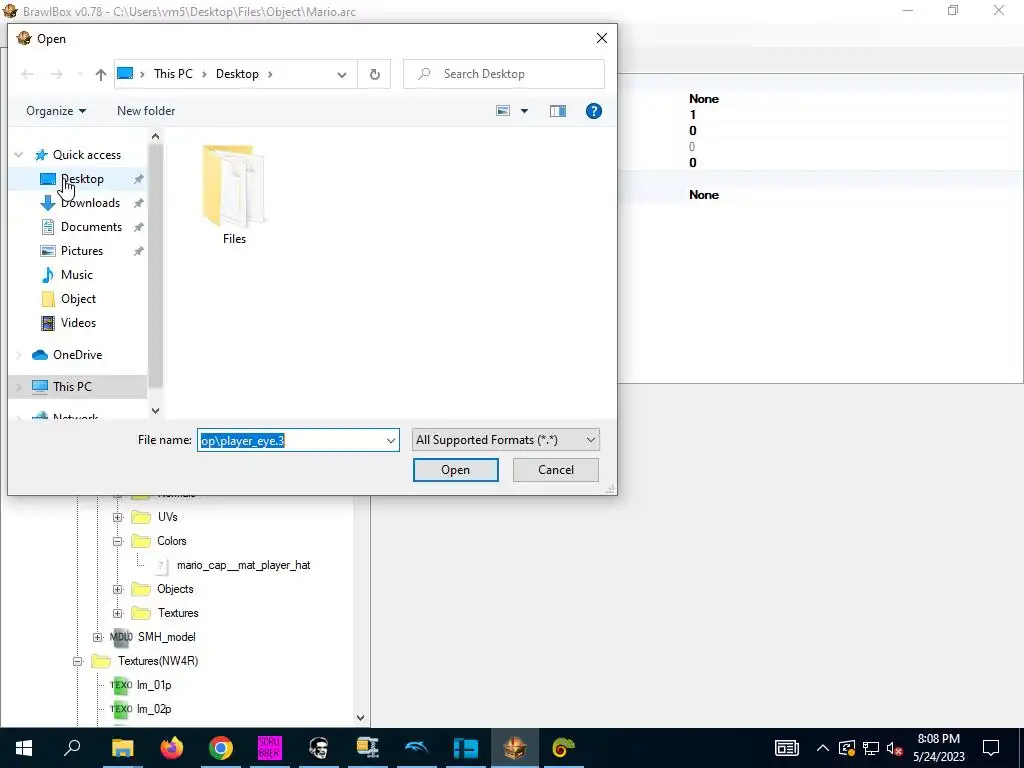The width and height of the screenshot is (1024, 768).
Task: Click the Search Desktop field
Action: tap(504, 74)
